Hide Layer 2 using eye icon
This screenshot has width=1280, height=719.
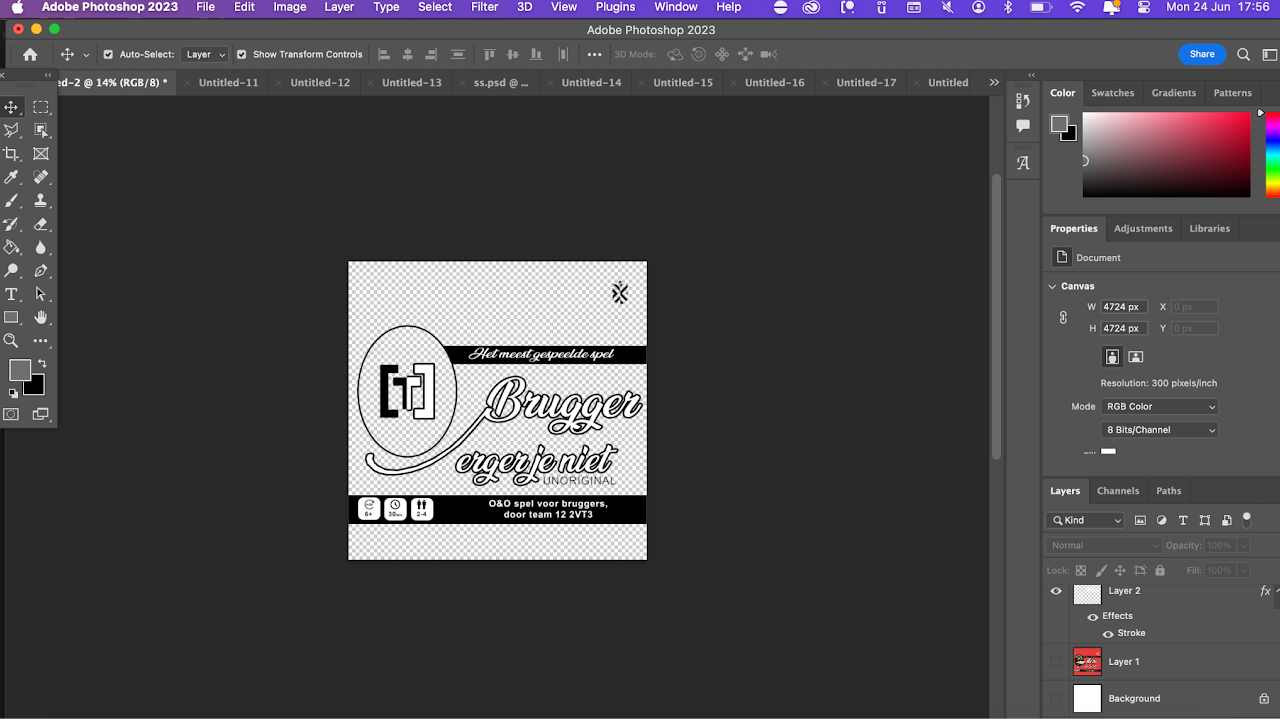(1056, 591)
